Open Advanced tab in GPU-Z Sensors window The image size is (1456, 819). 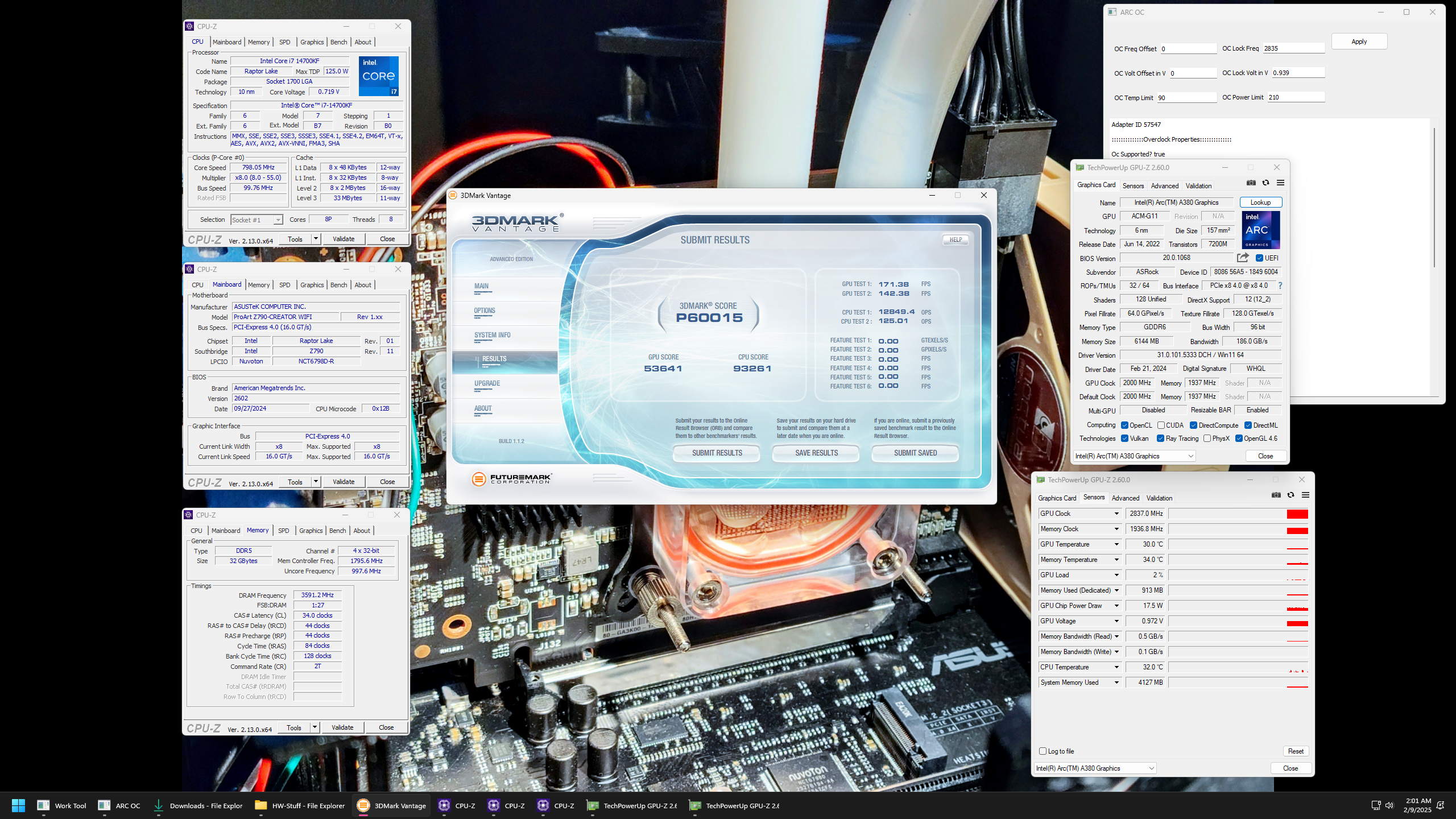tap(1126, 498)
